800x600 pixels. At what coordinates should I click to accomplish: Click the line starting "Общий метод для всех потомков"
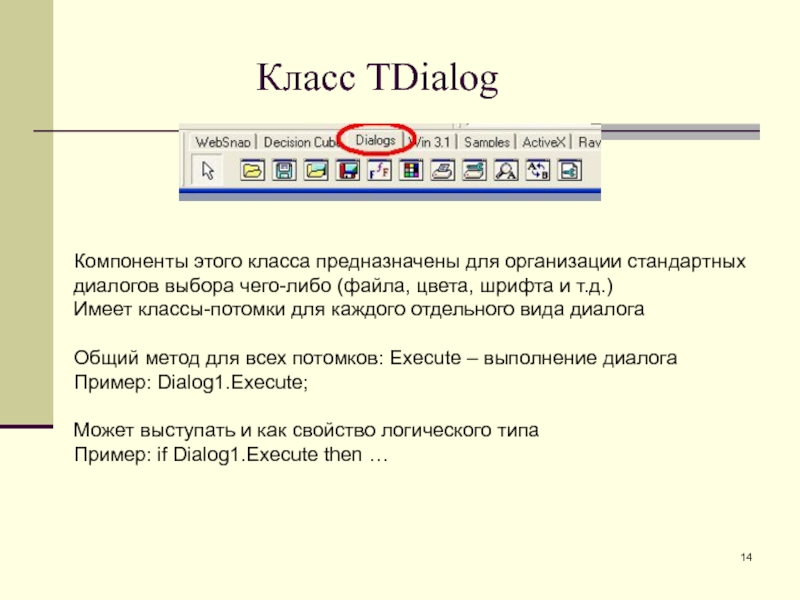[375, 358]
